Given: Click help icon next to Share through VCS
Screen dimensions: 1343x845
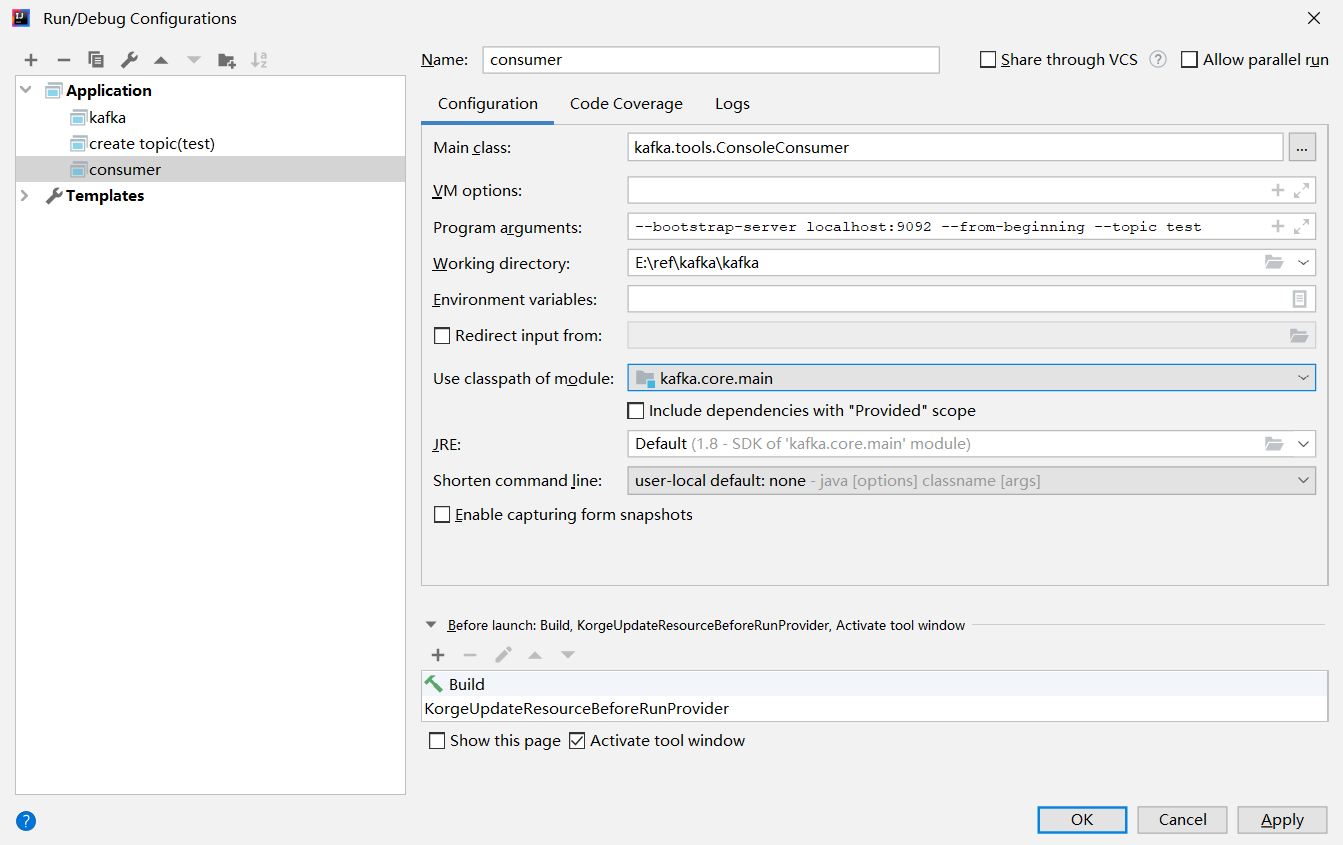Looking at the screenshot, I should point(1158,59).
